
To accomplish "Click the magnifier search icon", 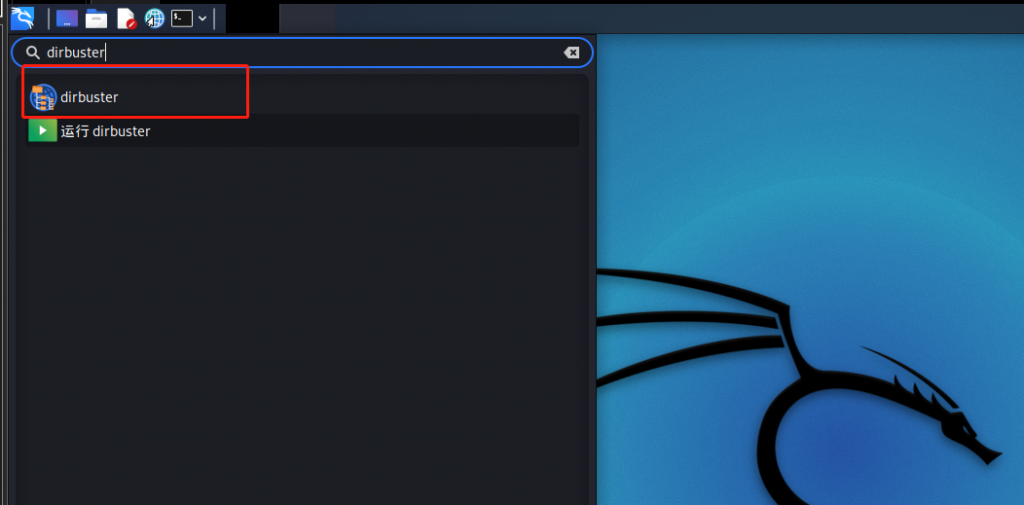I will click(33, 52).
